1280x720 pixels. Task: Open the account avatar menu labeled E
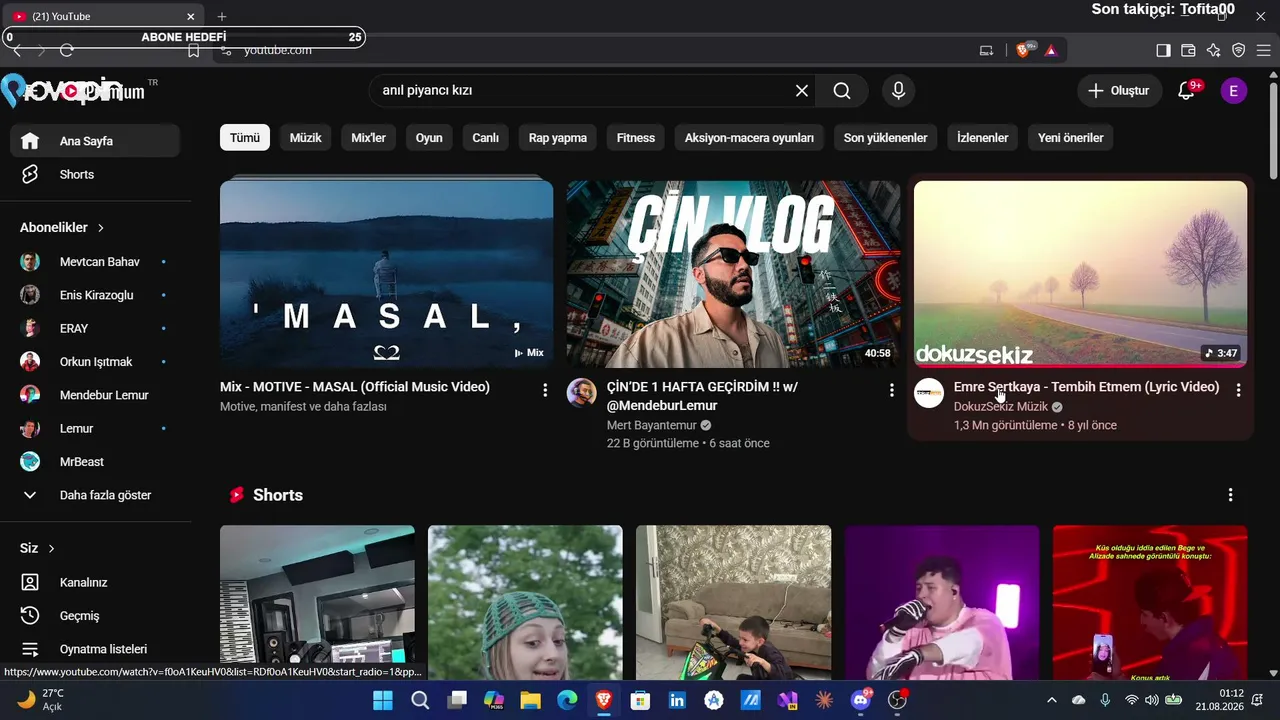click(1233, 91)
